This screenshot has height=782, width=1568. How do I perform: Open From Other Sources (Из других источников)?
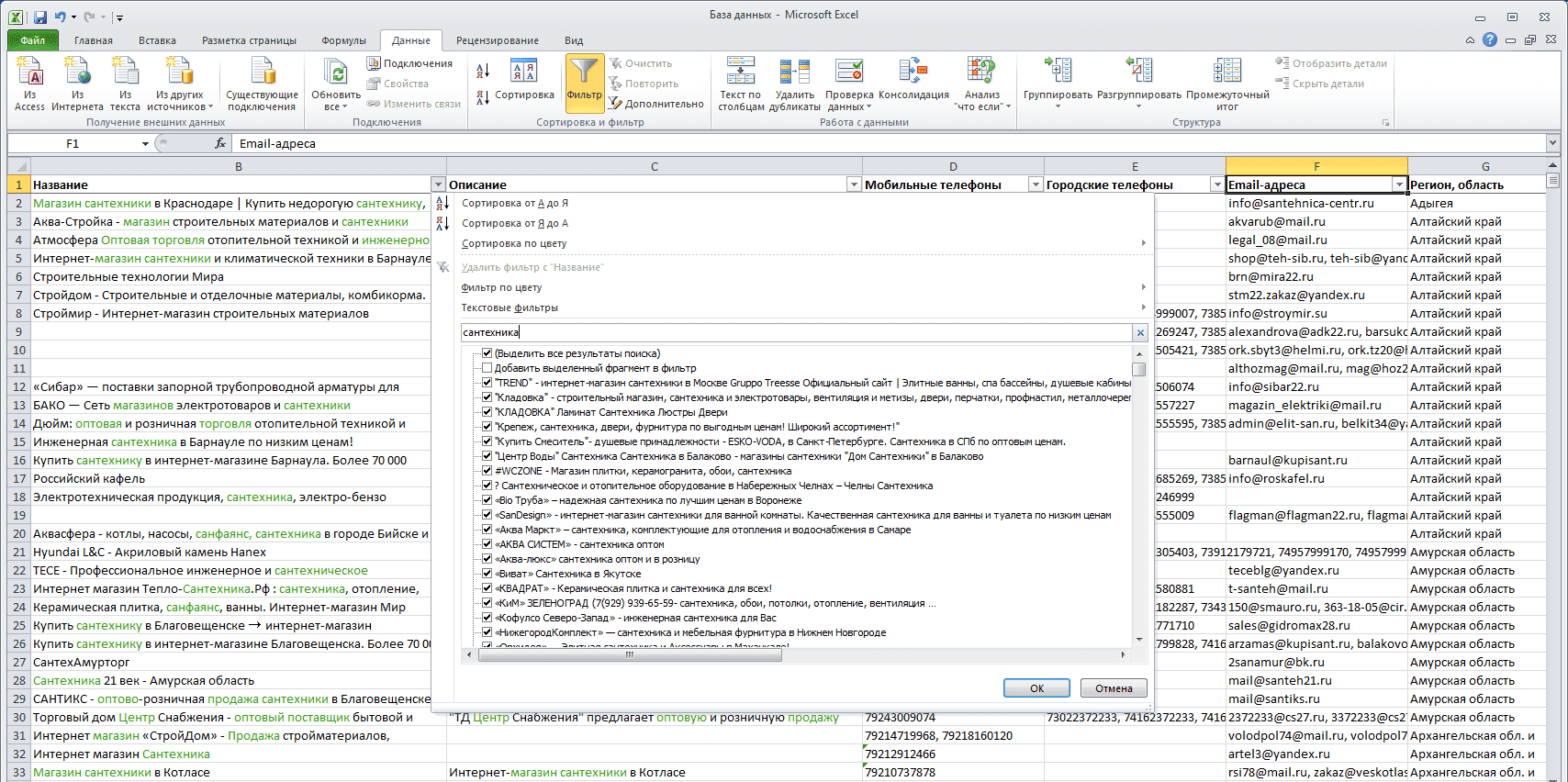click(180, 84)
